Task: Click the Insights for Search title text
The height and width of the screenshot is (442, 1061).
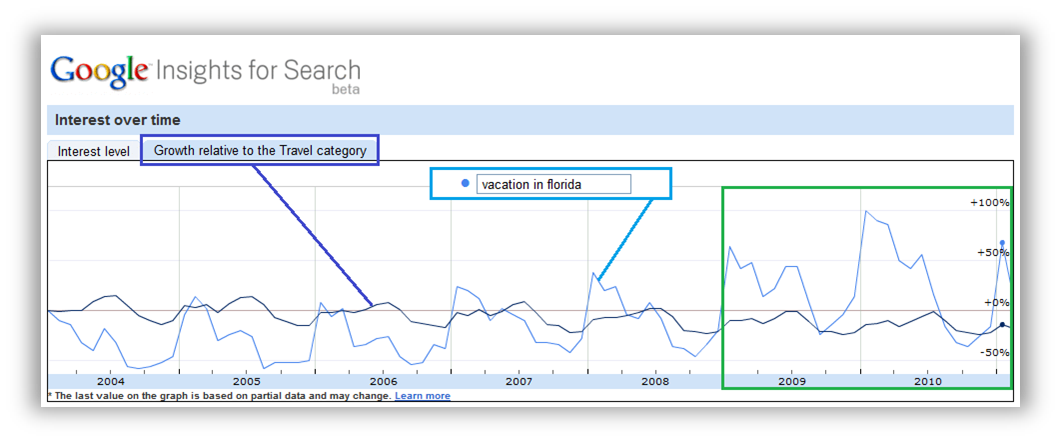Action: click(x=258, y=70)
